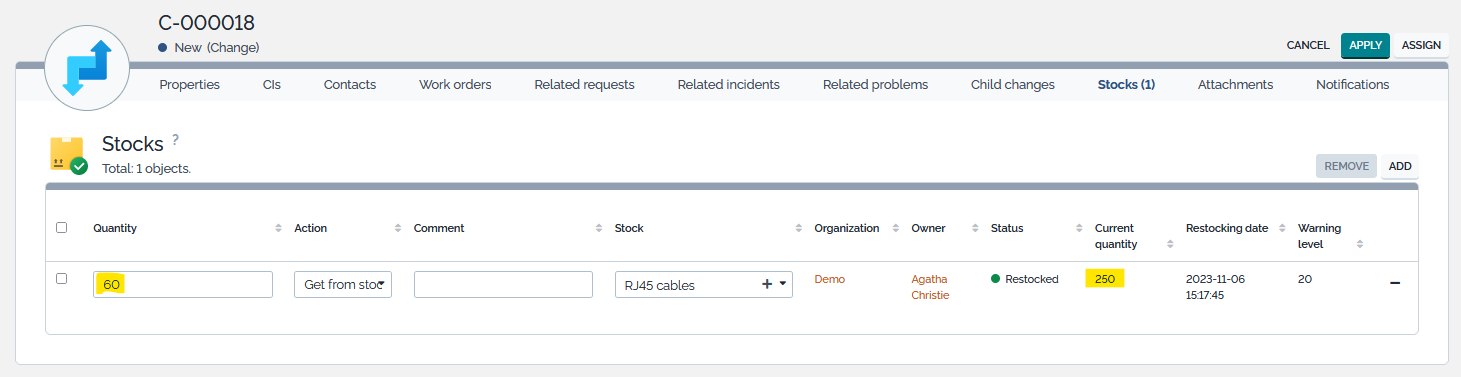Screen dimensions: 1461x377
Task: Open the Agatha Christie owner link
Action: 930,287
